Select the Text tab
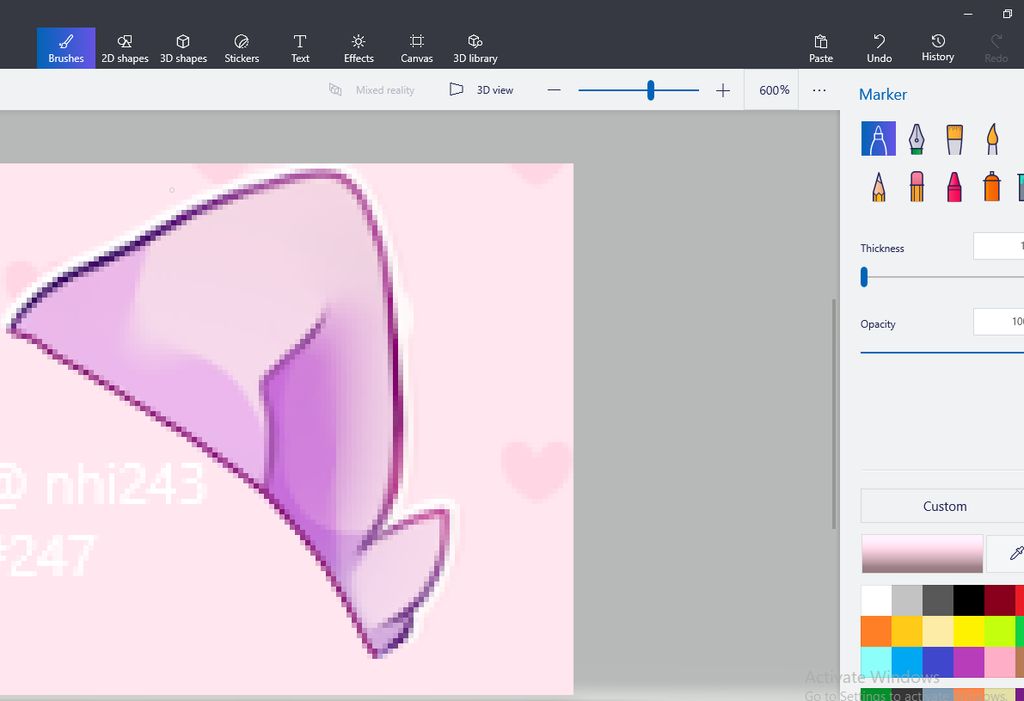Screen dimensions: 1024x701 (x=300, y=49)
